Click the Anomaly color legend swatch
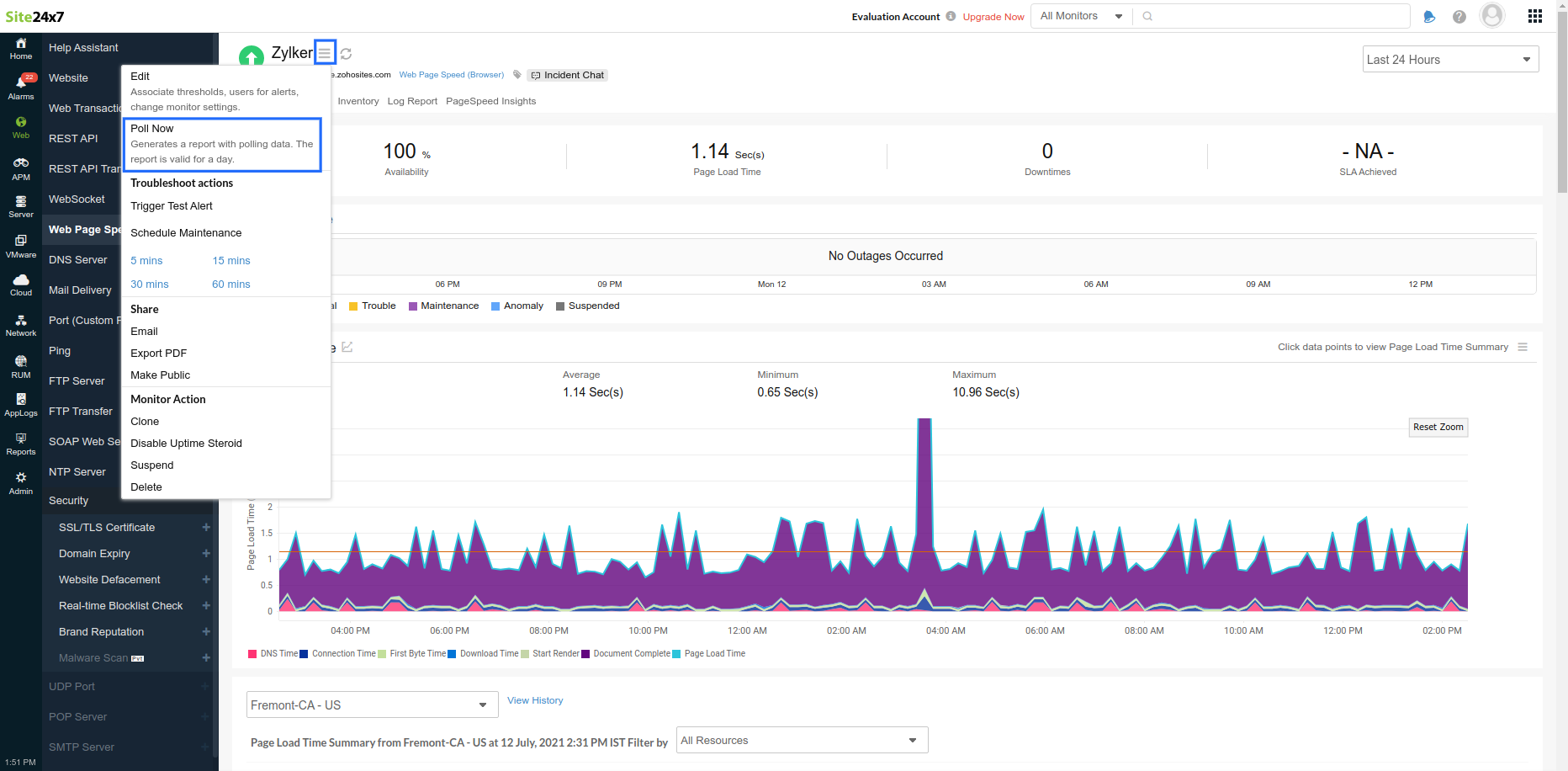Viewport: 1568px width, 771px height. click(x=495, y=306)
